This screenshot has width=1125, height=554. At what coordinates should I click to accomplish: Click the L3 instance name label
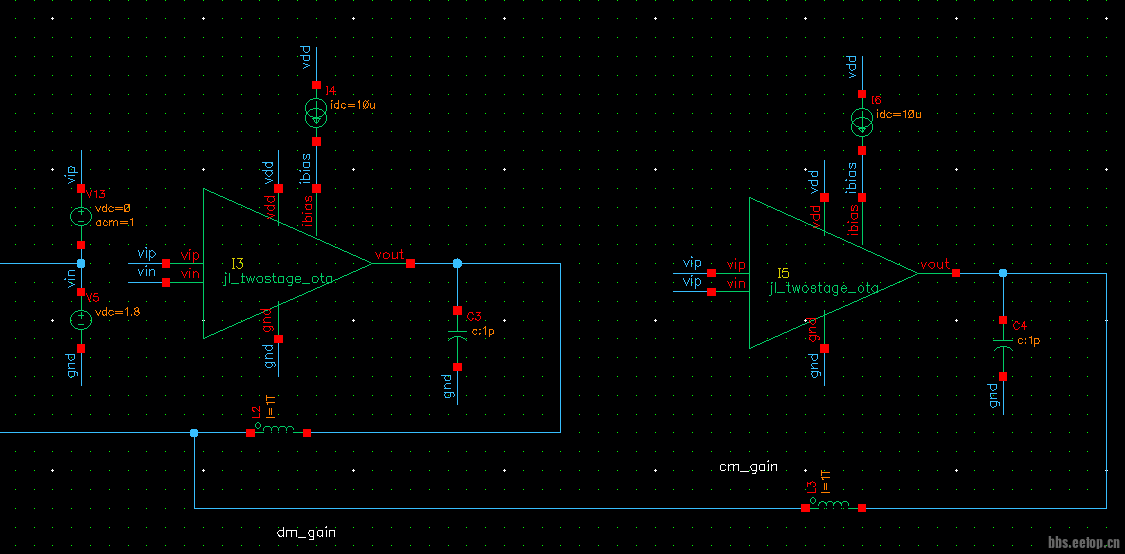pos(811,487)
